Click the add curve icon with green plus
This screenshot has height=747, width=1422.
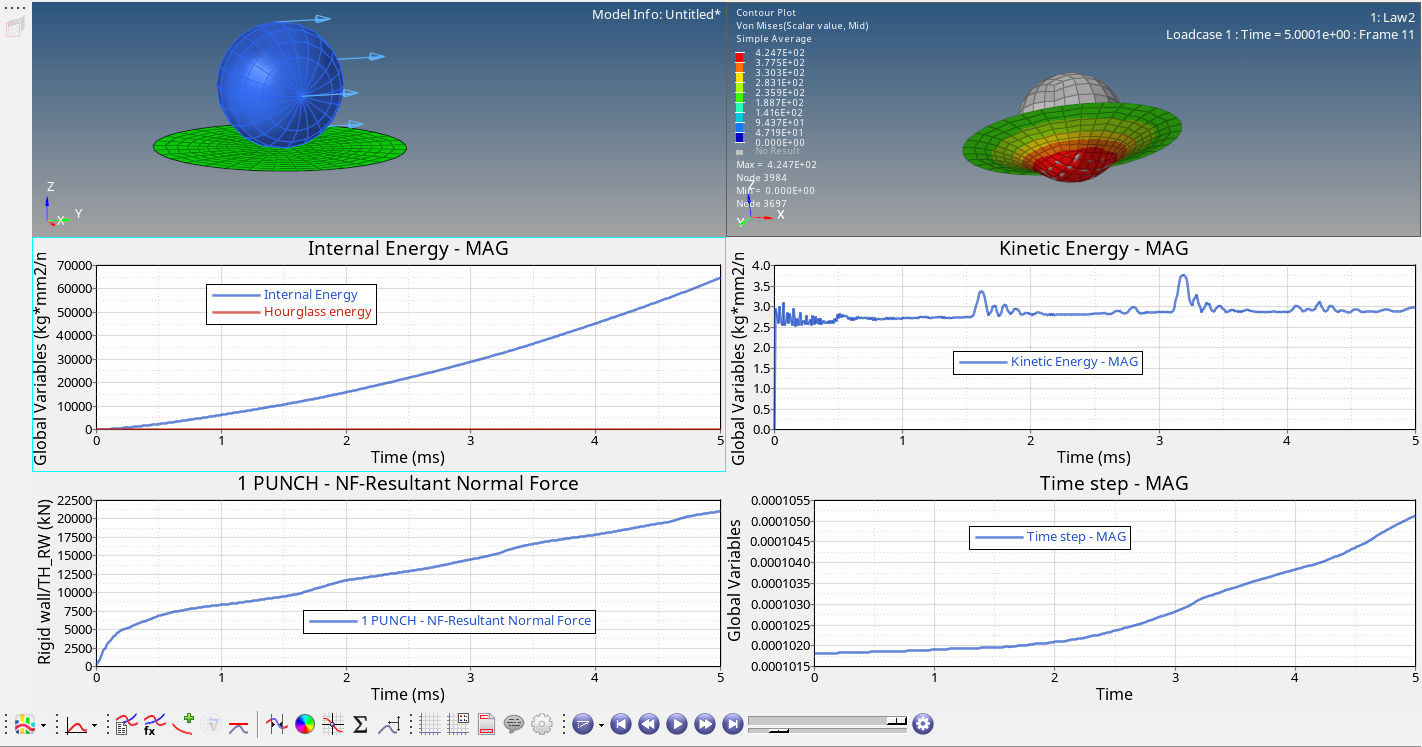tap(183, 724)
